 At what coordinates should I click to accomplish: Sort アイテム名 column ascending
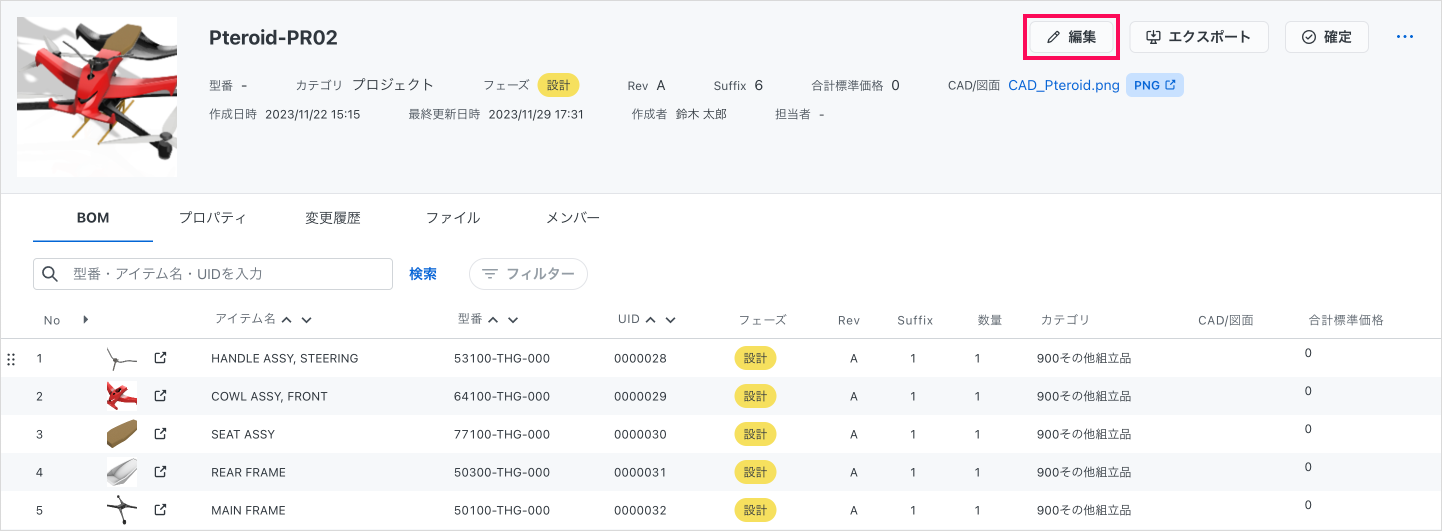tap(287, 320)
